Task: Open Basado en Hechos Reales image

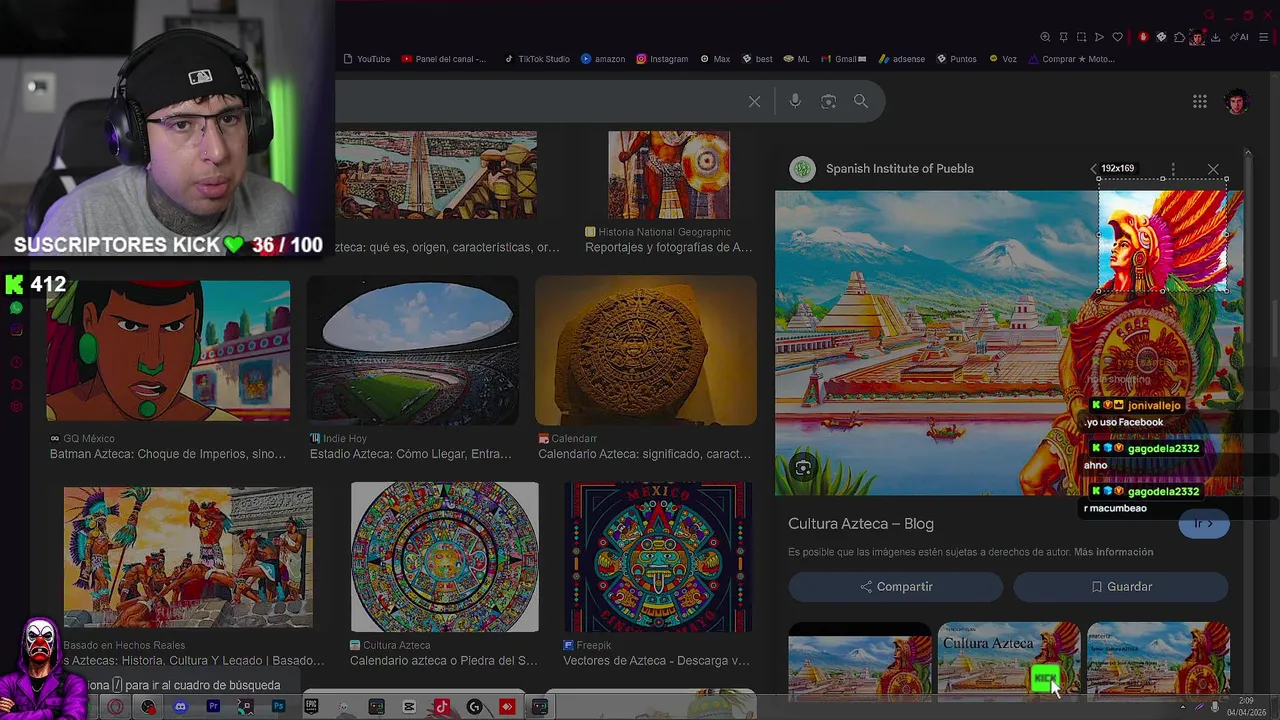Action: coord(188,557)
